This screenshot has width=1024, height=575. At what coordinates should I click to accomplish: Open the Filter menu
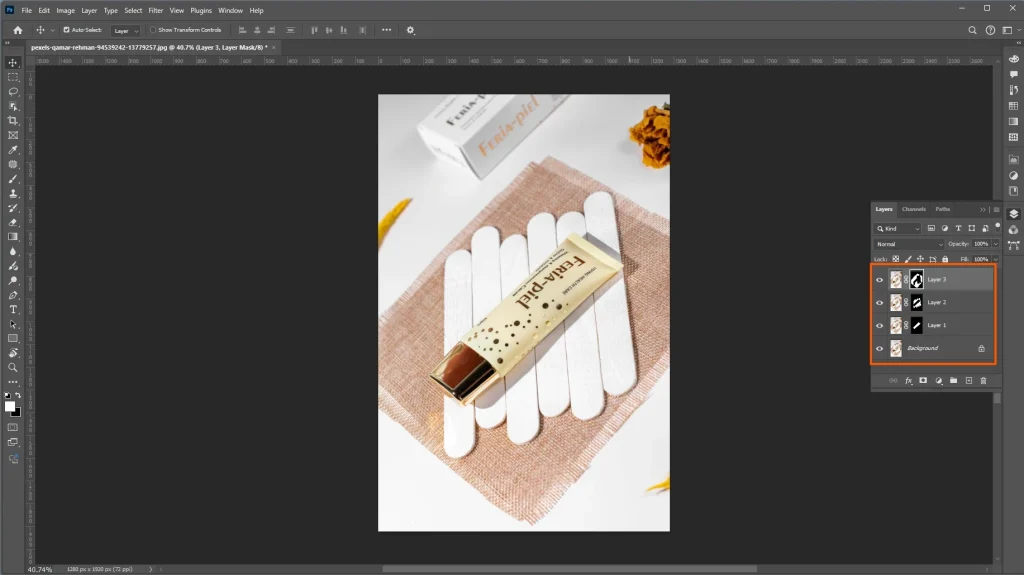click(155, 10)
